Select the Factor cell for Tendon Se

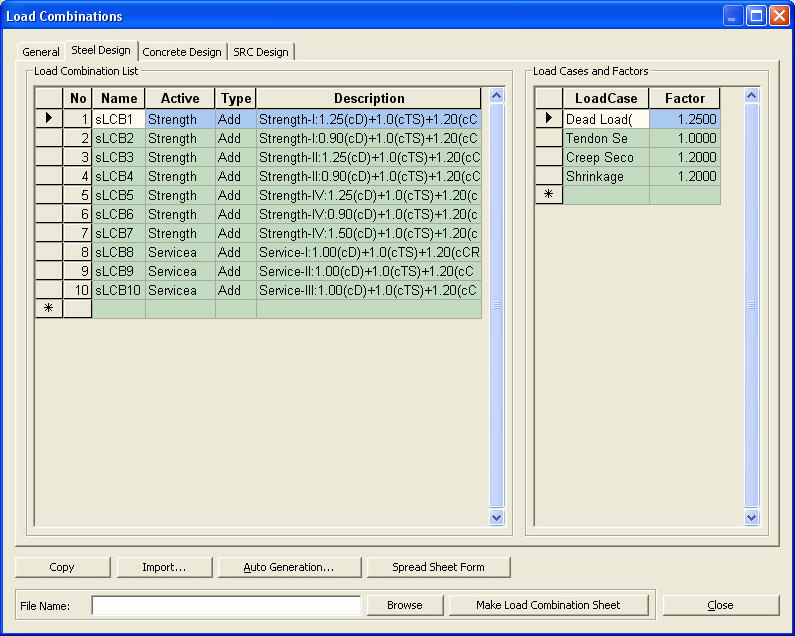[x=684, y=138]
